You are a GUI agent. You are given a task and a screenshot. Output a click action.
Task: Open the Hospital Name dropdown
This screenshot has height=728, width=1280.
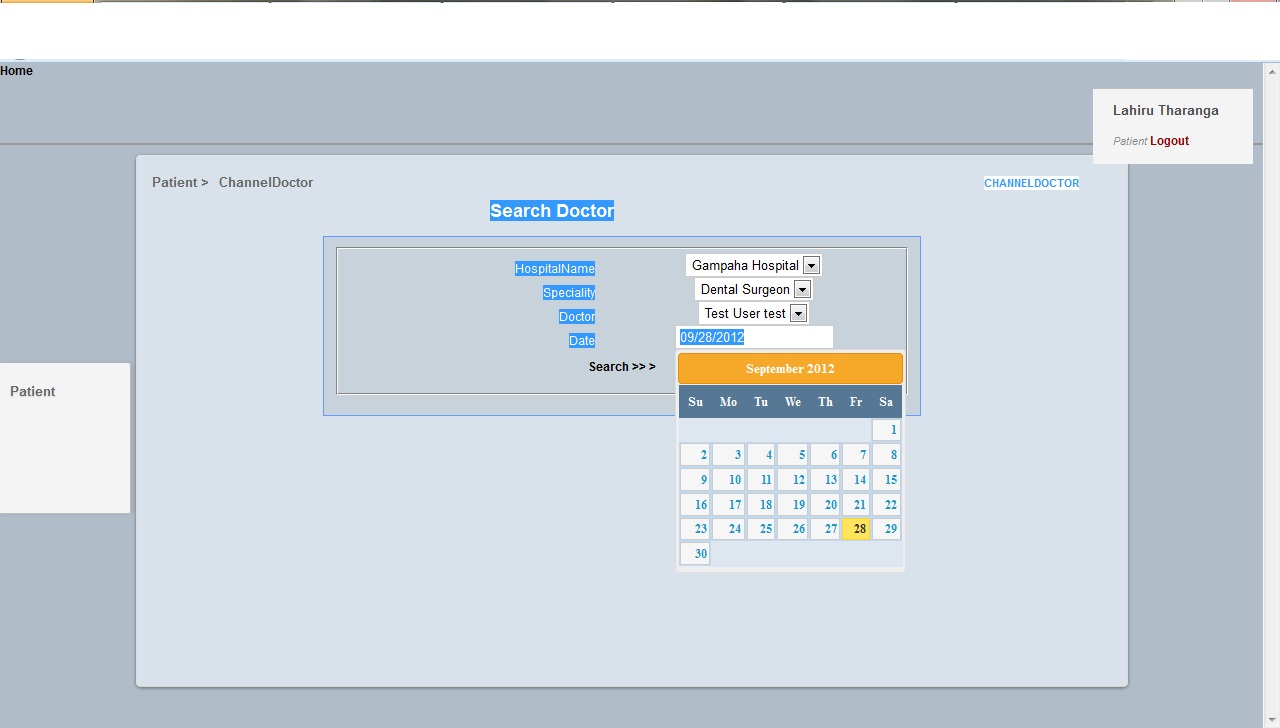point(811,265)
